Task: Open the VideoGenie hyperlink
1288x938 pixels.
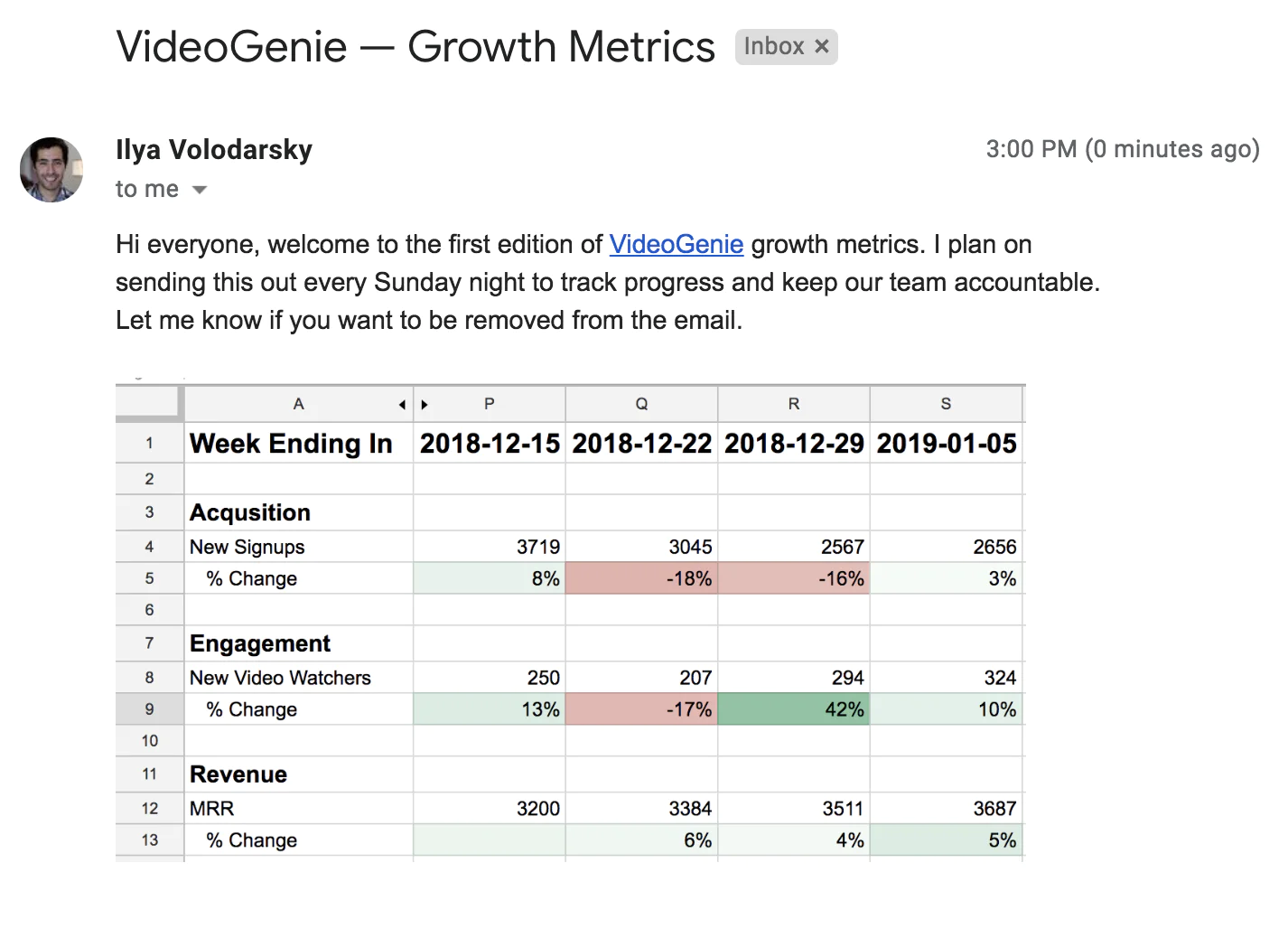Action: pos(676,244)
